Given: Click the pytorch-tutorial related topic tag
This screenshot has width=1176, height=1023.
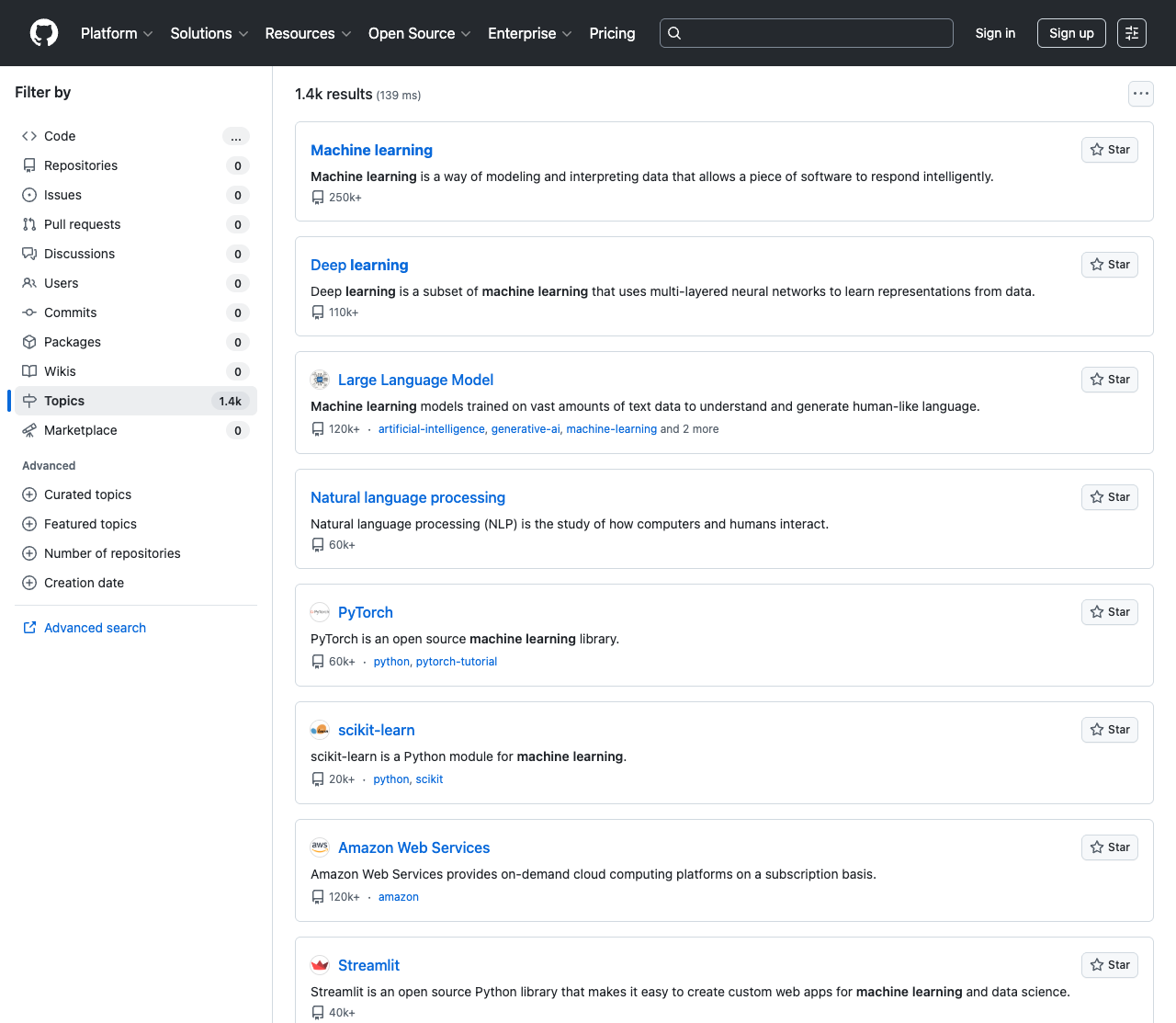Looking at the screenshot, I should pos(457,662).
